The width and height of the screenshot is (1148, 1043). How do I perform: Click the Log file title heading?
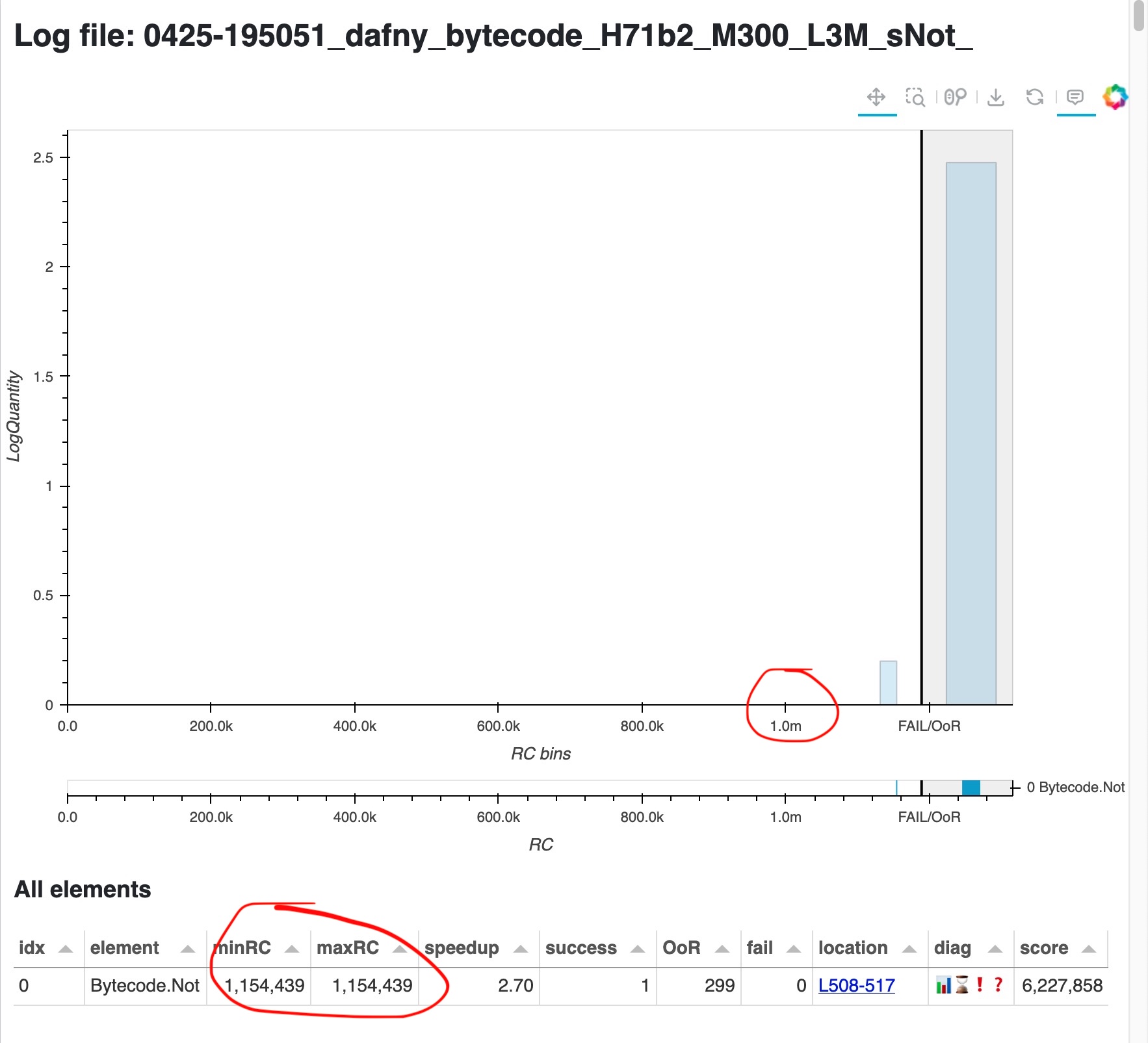pos(493,36)
